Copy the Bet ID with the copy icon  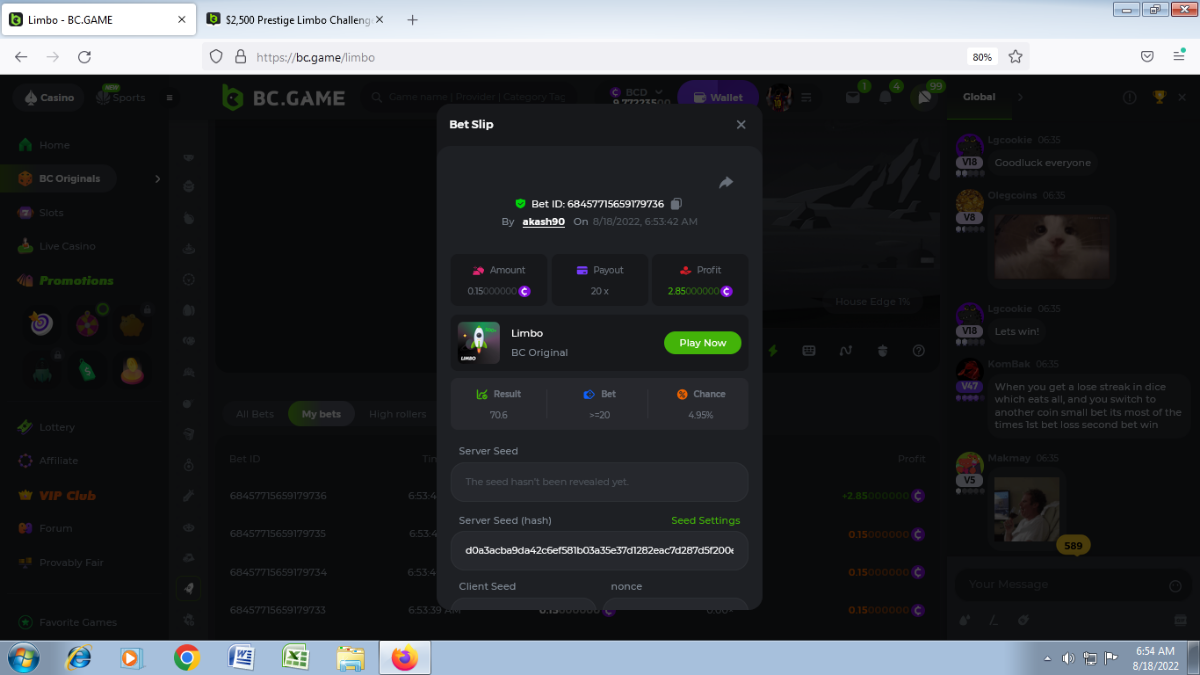click(x=677, y=204)
